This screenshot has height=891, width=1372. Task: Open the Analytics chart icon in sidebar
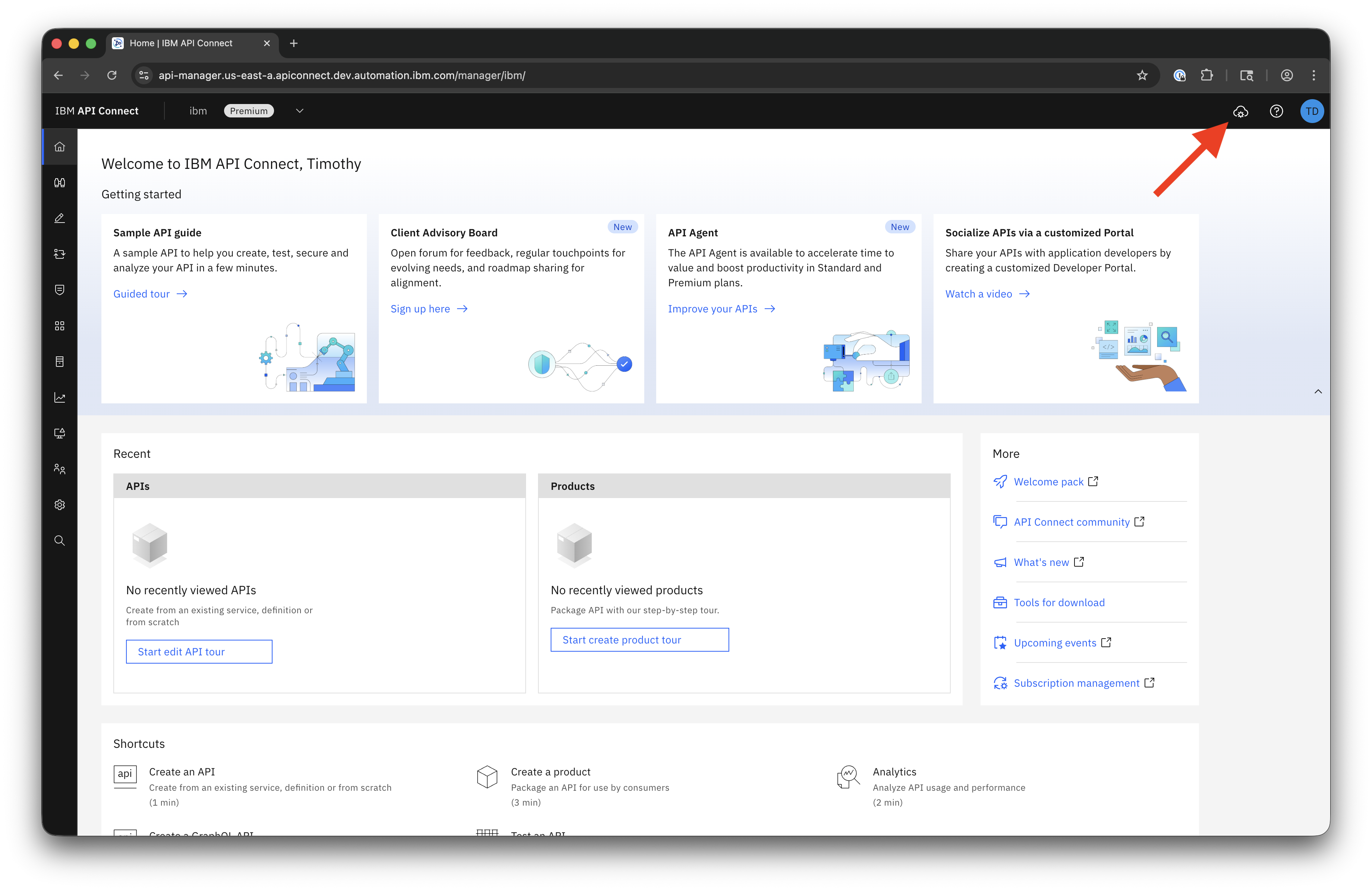(x=59, y=398)
